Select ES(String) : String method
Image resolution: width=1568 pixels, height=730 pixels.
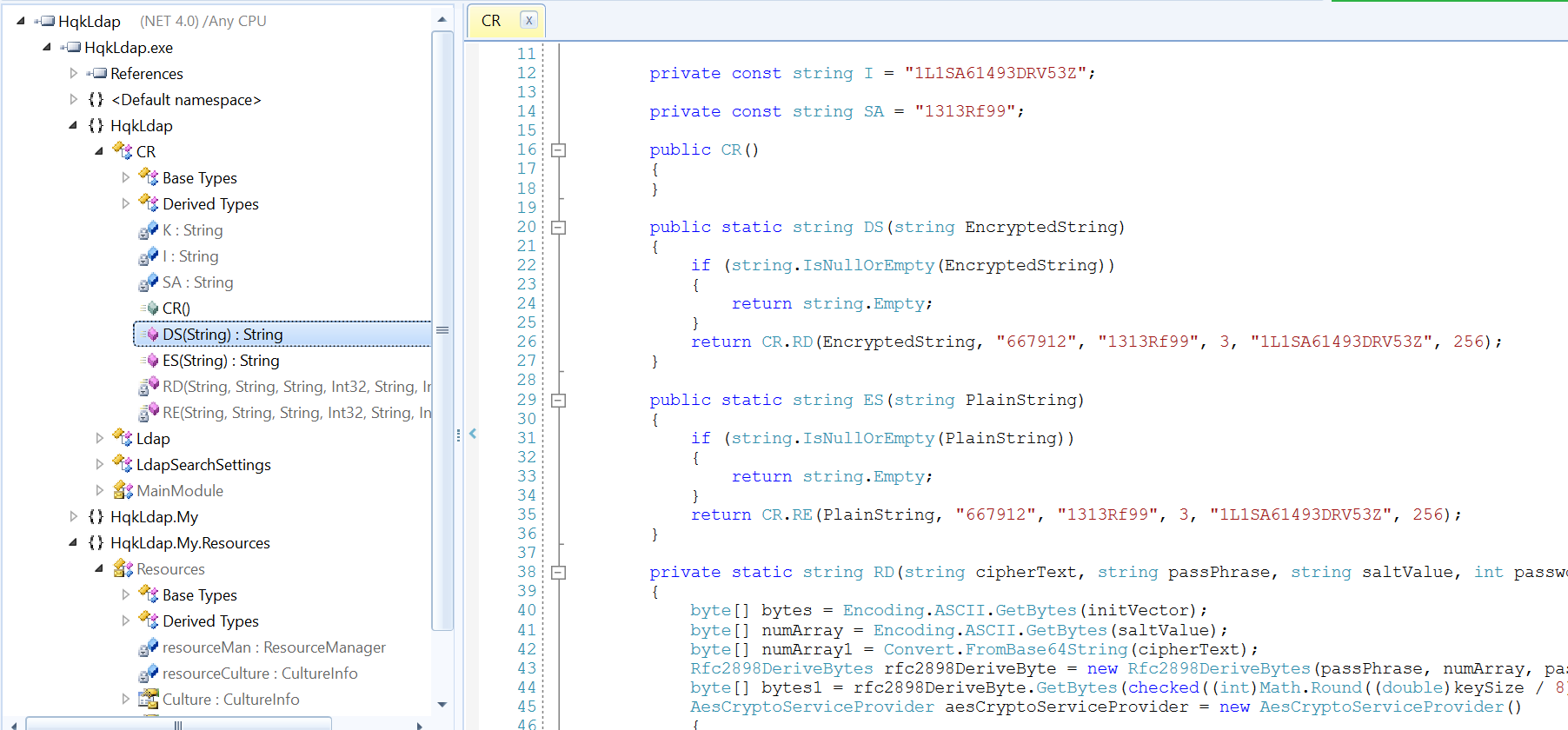(221, 361)
